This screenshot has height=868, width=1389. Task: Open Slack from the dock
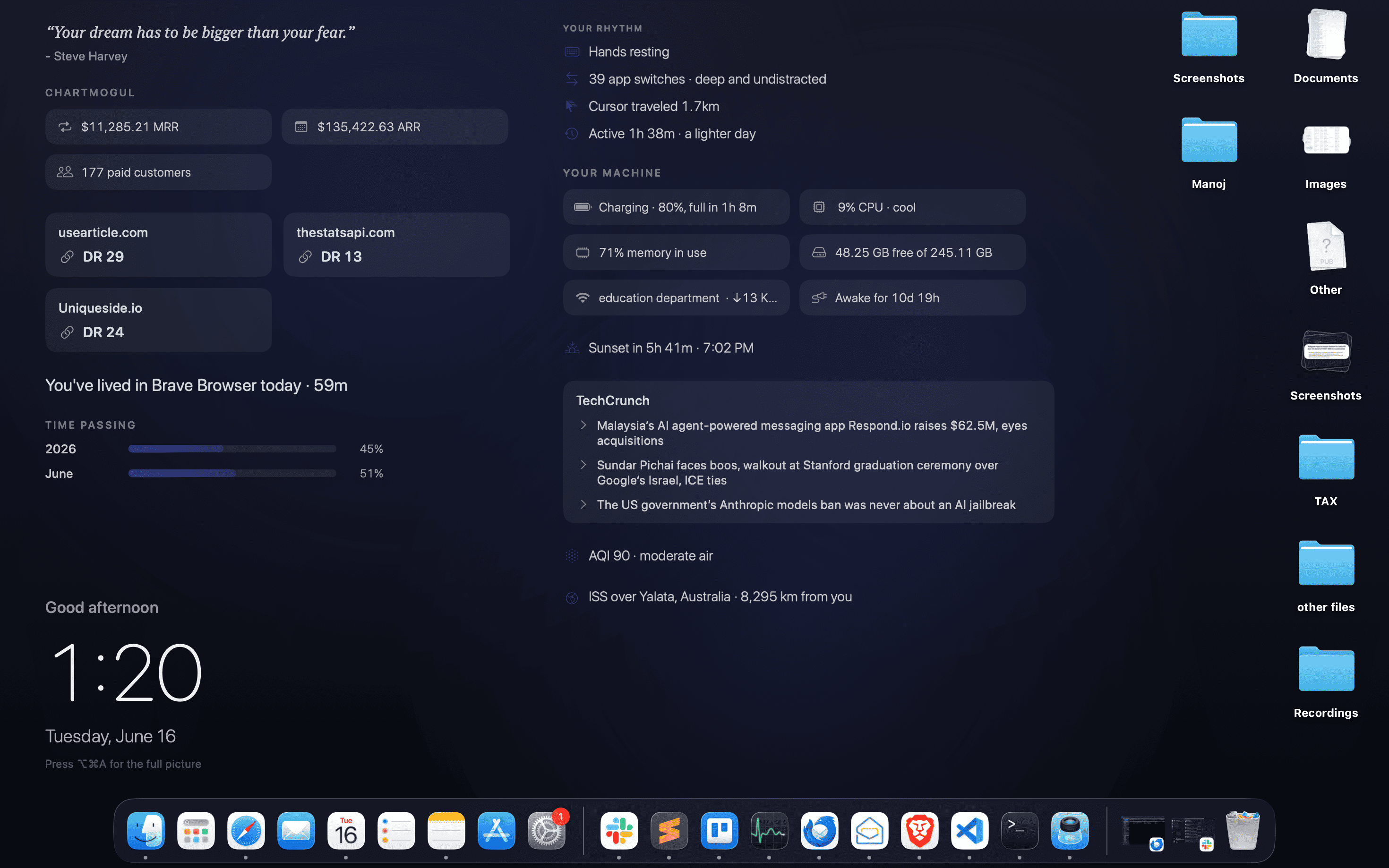click(619, 831)
